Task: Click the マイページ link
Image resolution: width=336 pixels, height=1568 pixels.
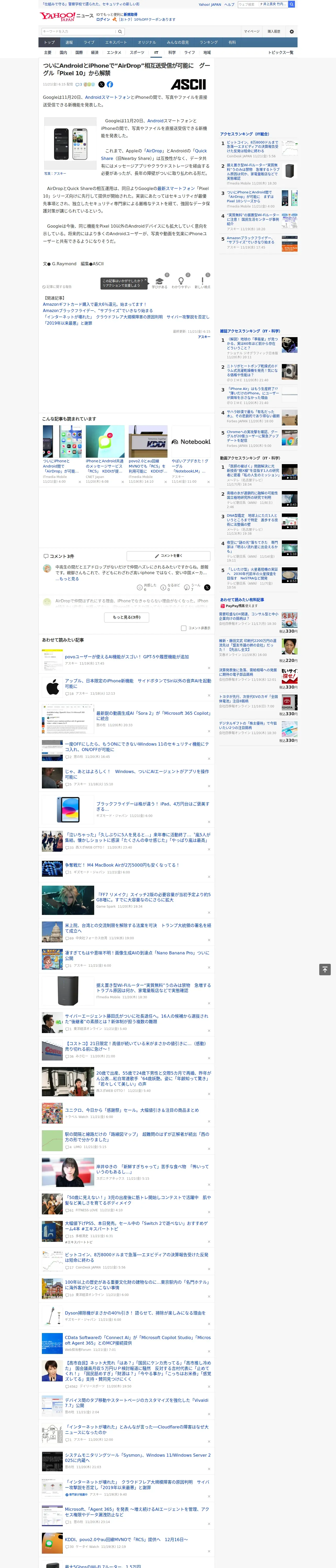Action: (252, 32)
